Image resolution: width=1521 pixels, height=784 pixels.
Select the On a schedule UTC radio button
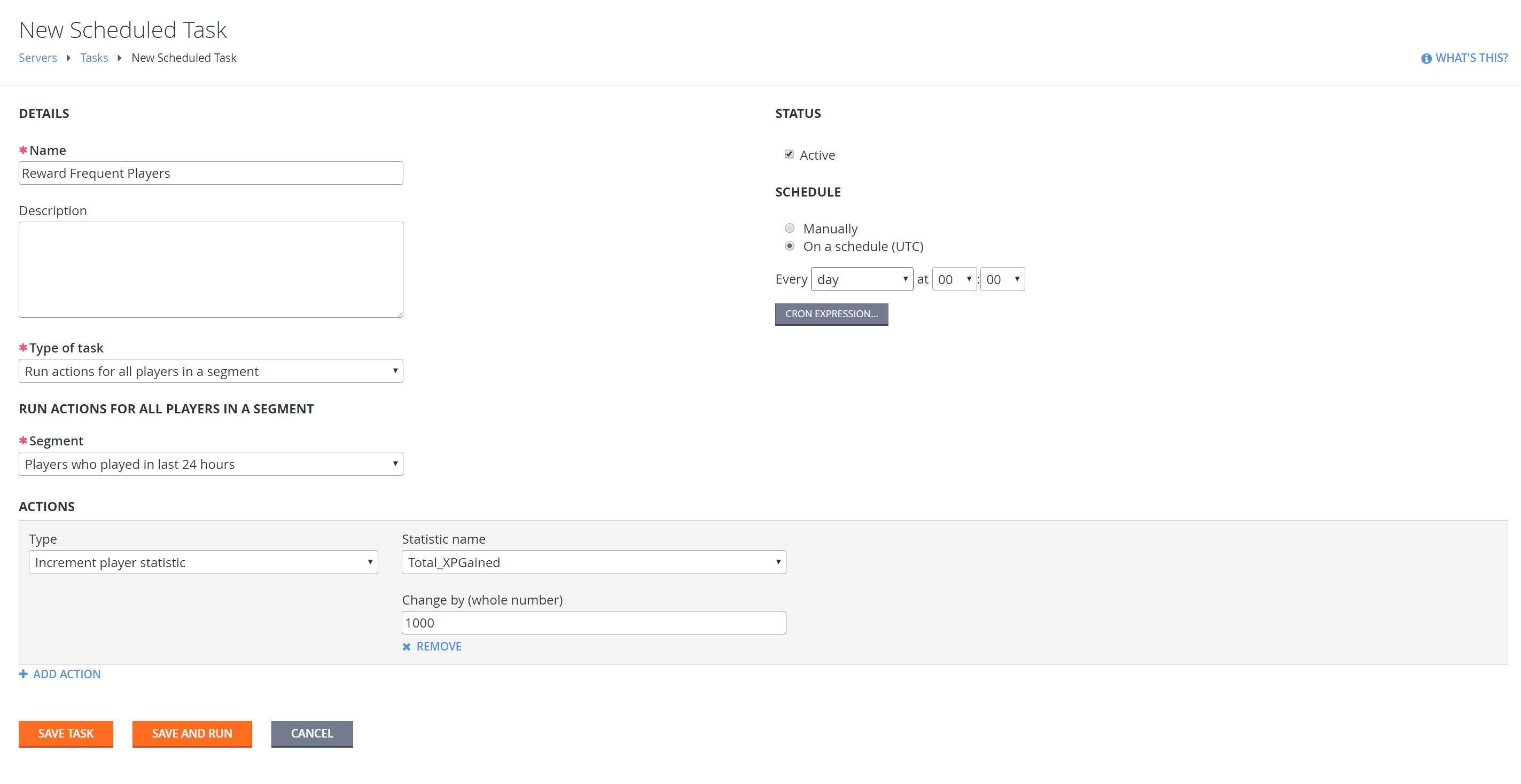pos(790,246)
